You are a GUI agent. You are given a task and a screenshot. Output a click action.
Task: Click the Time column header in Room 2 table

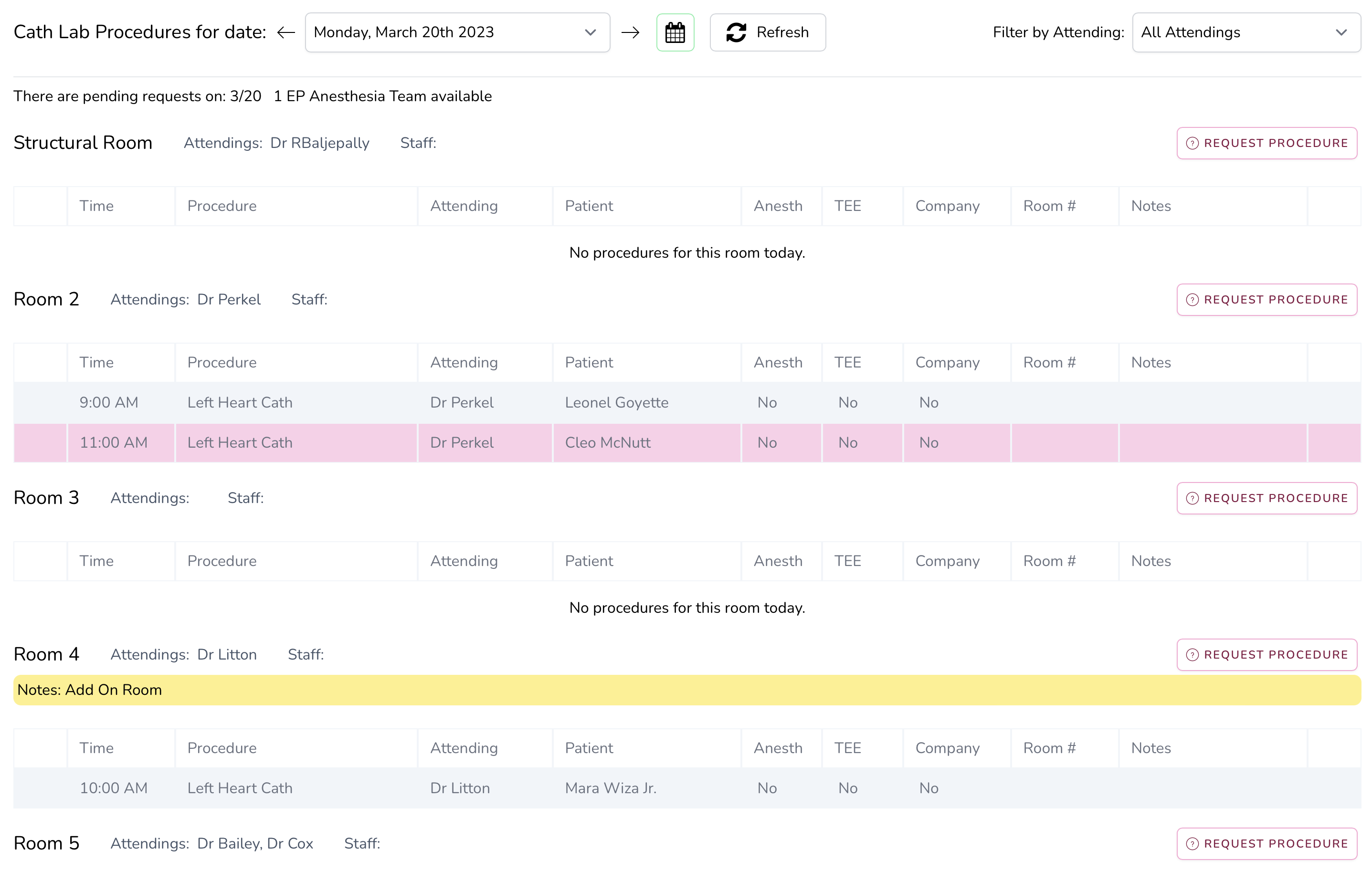click(97, 362)
